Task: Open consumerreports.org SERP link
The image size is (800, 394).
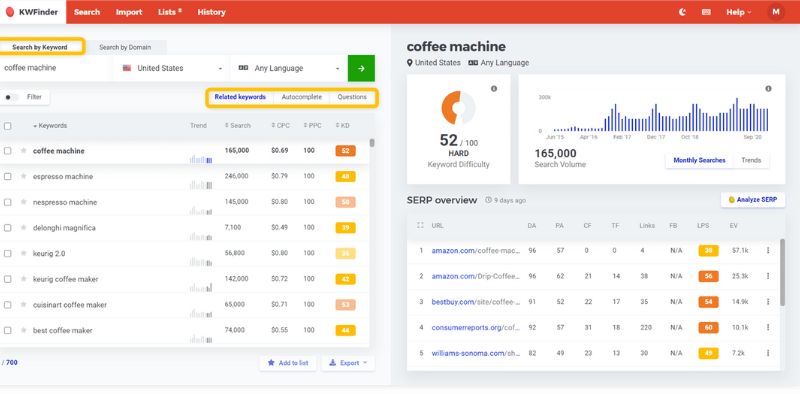Action: [x=476, y=328]
